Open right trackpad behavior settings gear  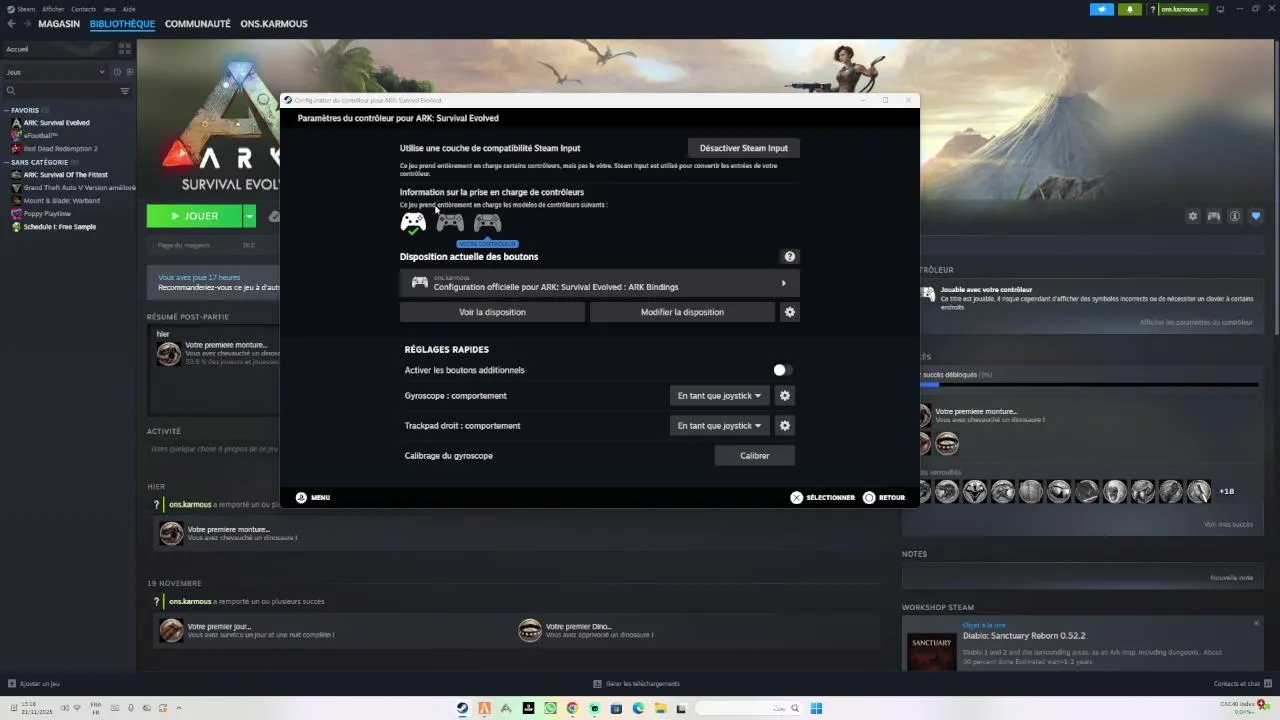[785, 426]
